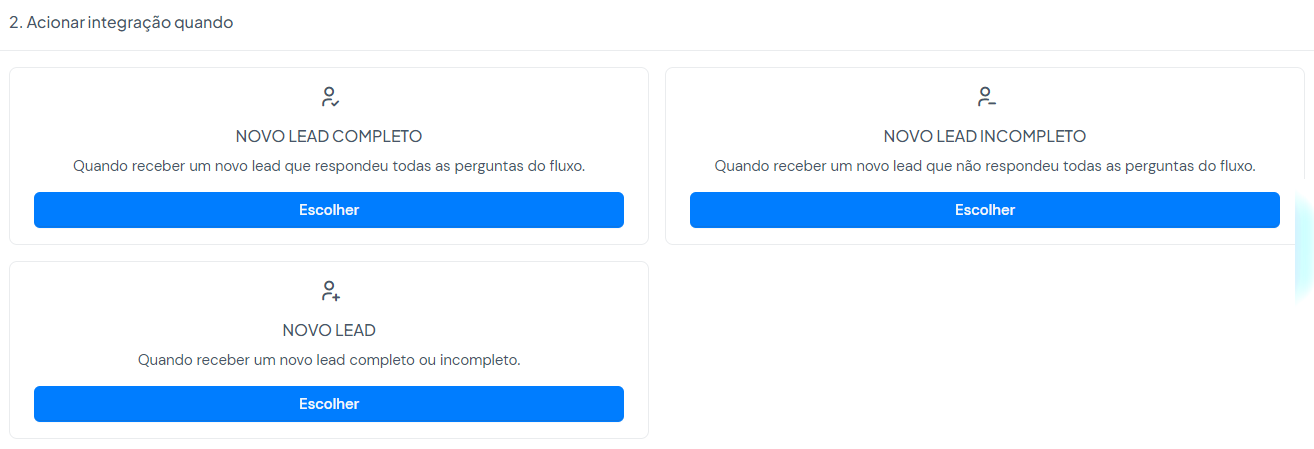Click the word 'Escolher' in the top-left button
The height and width of the screenshot is (449, 1314).
[329, 210]
